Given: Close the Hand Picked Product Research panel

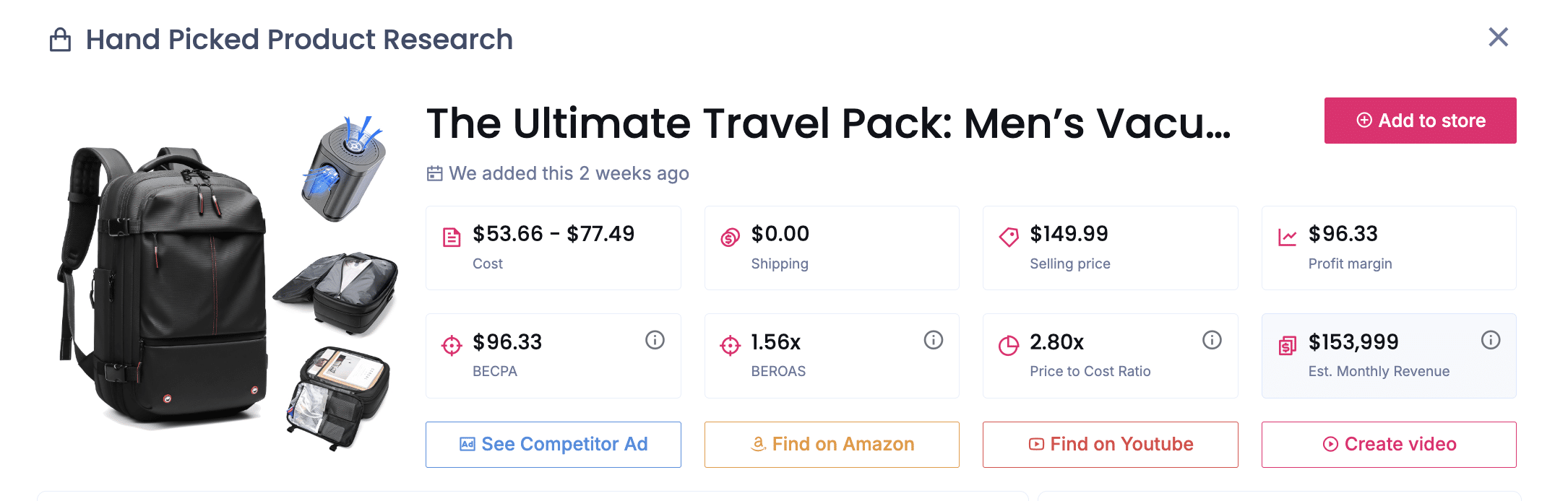Looking at the screenshot, I should tap(1499, 37).
